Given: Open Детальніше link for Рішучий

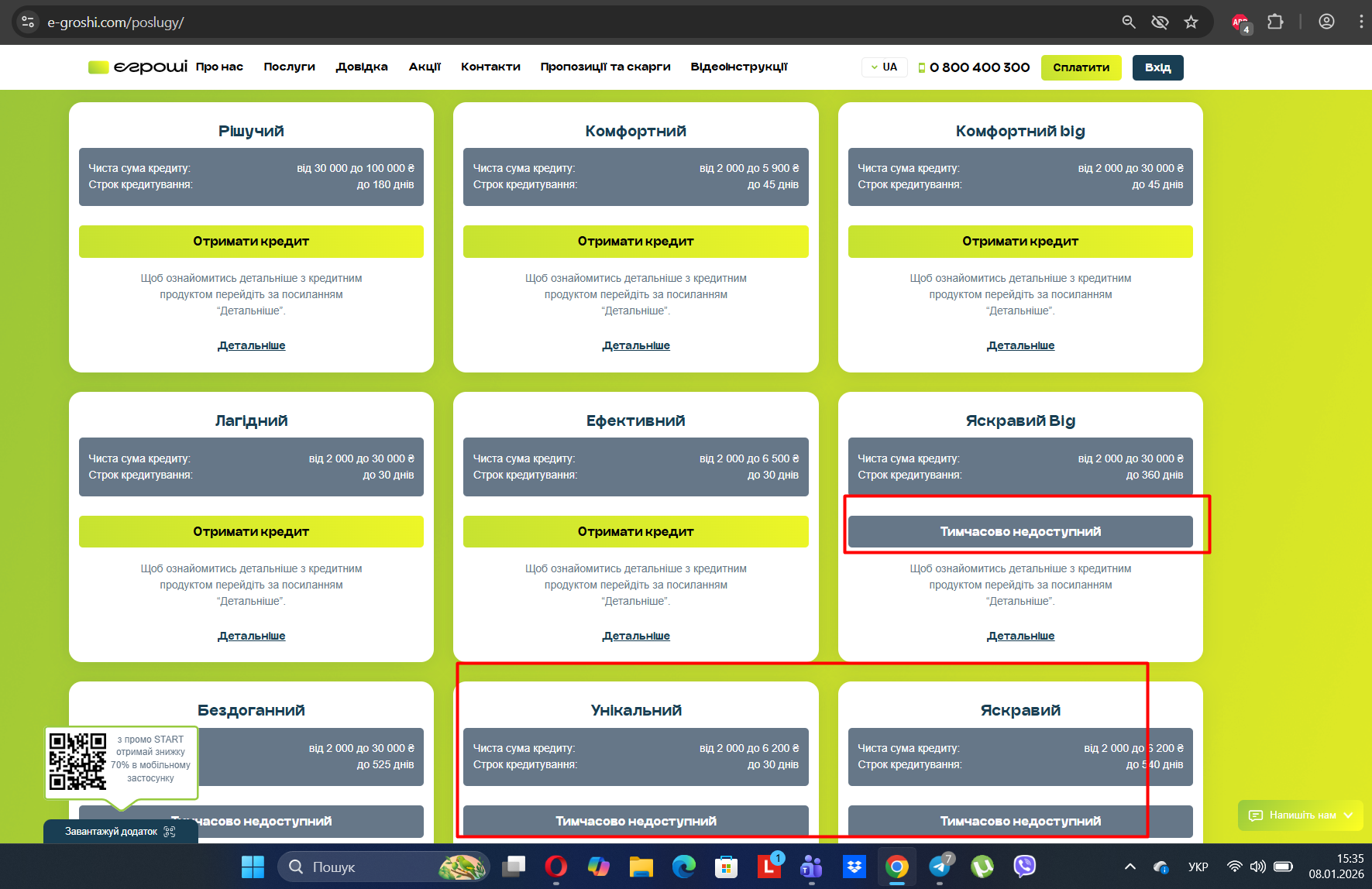Looking at the screenshot, I should click(252, 345).
